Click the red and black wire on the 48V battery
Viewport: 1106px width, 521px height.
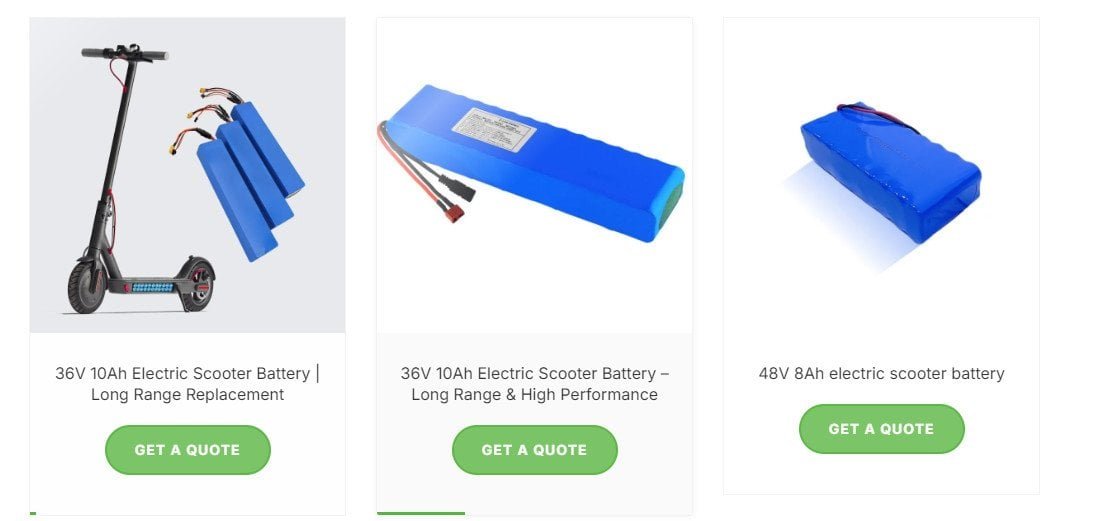pyautogui.click(x=878, y=117)
